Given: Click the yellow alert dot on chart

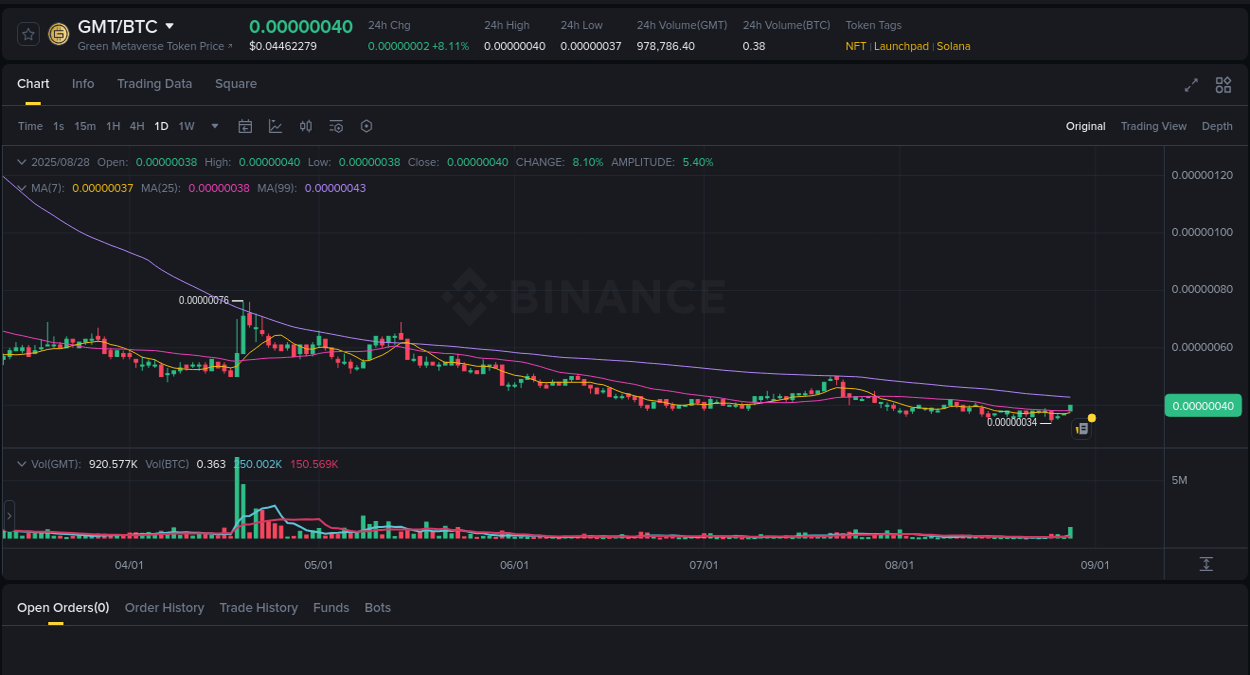Looking at the screenshot, I should [1092, 418].
